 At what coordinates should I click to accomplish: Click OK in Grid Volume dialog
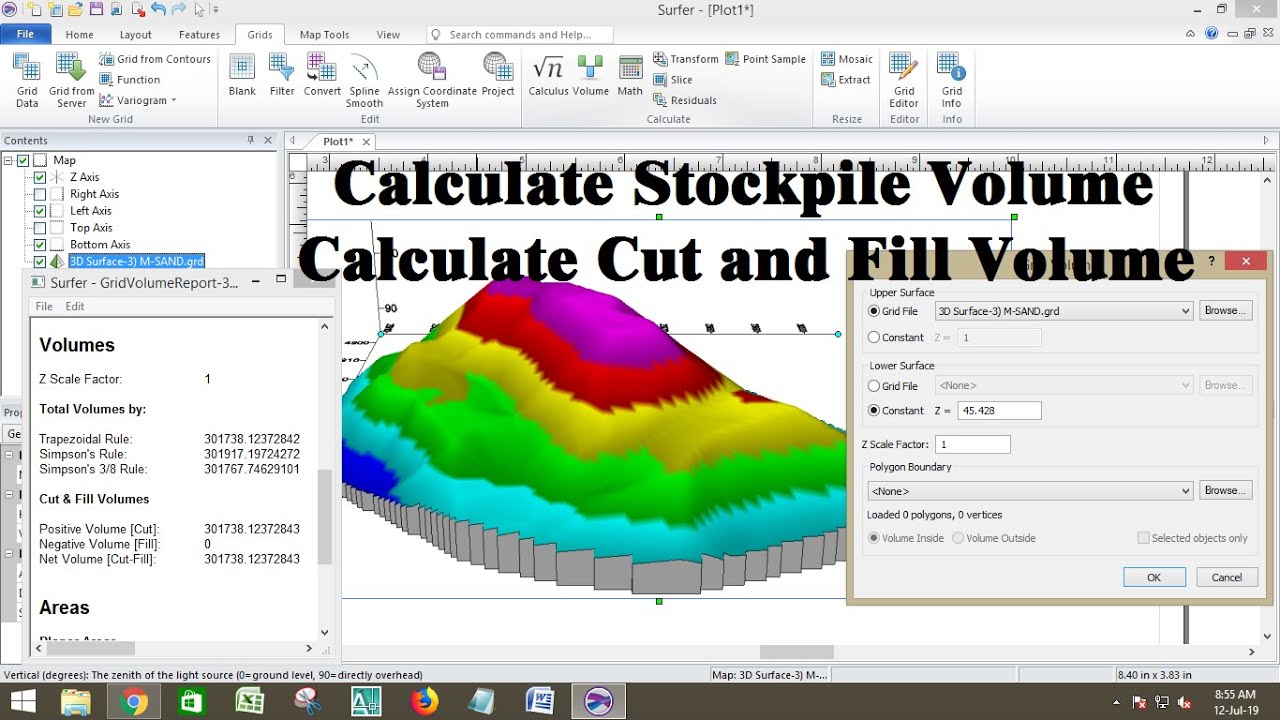(1154, 577)
